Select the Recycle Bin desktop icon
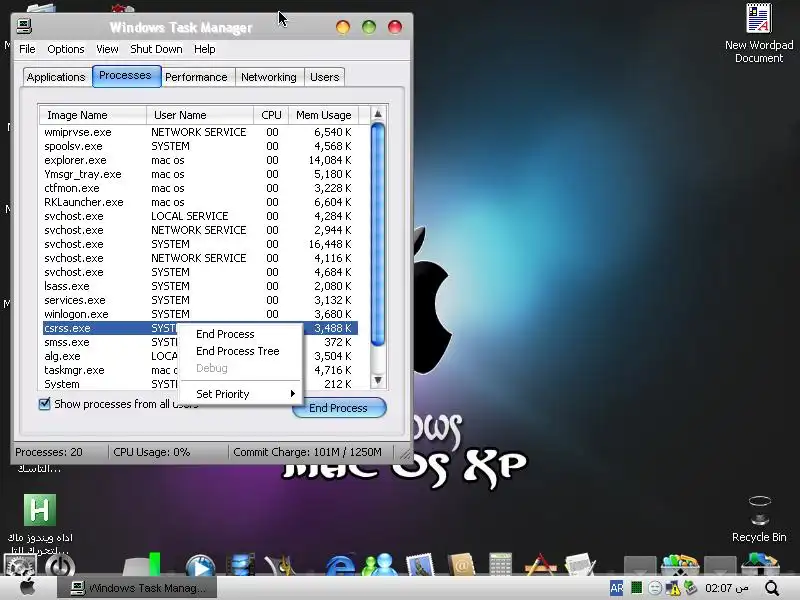The image size is (800, 600). click(759, 519)
